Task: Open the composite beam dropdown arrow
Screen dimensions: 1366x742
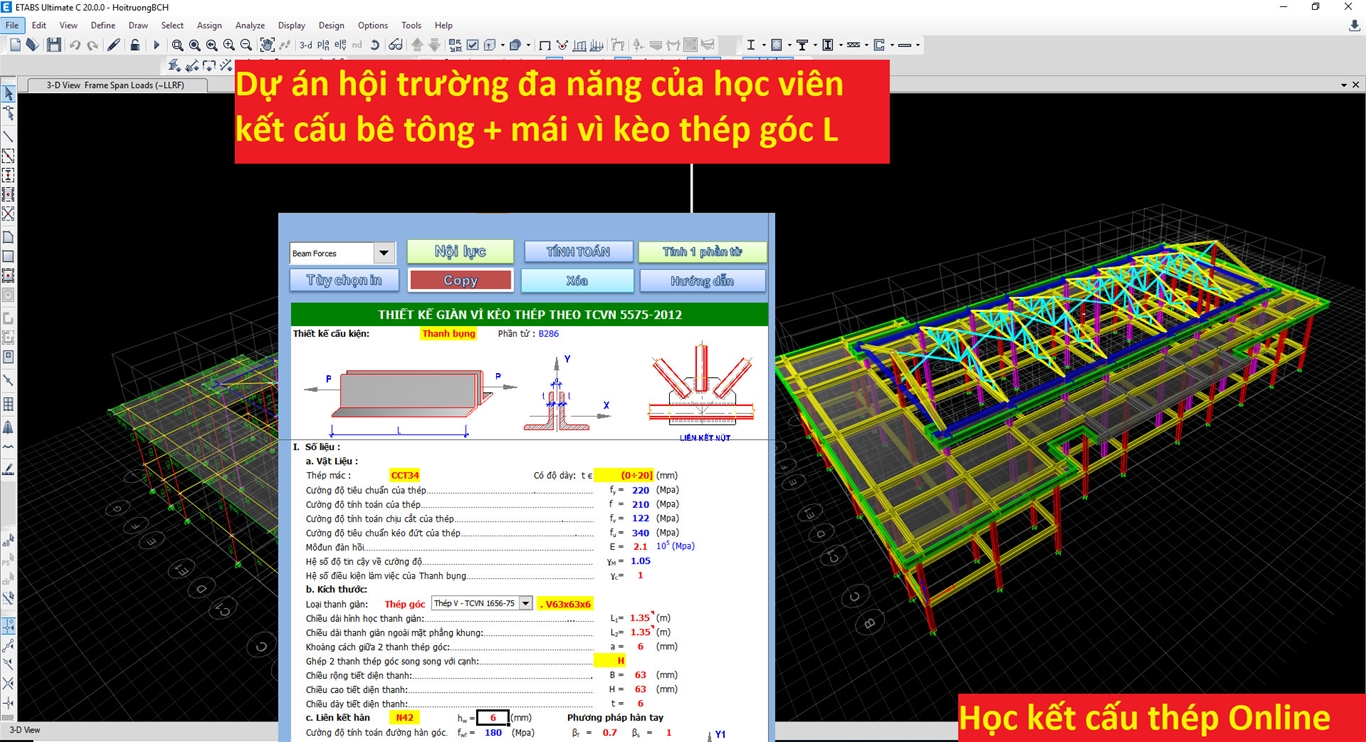Action: (815, 45)
